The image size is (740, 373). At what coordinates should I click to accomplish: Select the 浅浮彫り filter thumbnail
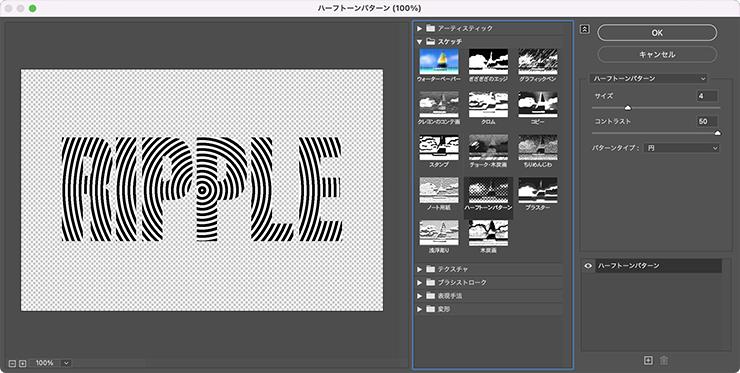click(x=439, y=233)
